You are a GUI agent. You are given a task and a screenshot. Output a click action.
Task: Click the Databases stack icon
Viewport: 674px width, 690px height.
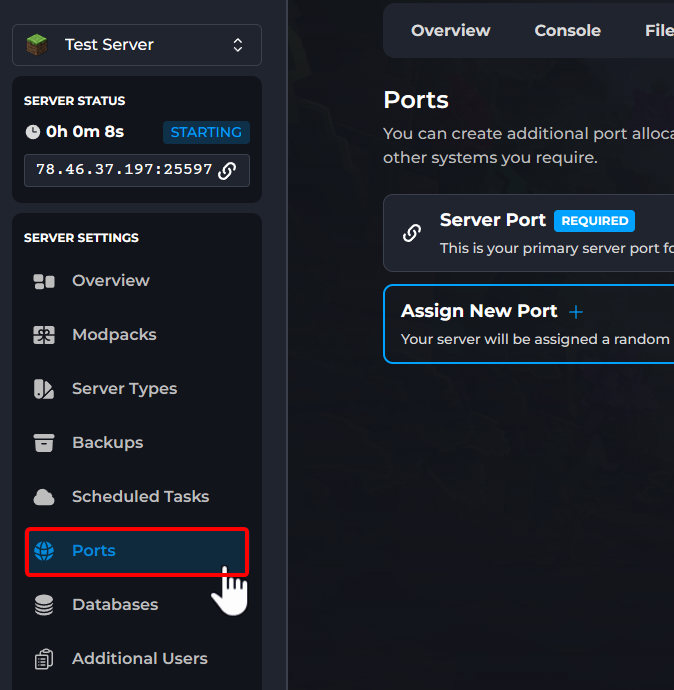(x=44, y=605)
